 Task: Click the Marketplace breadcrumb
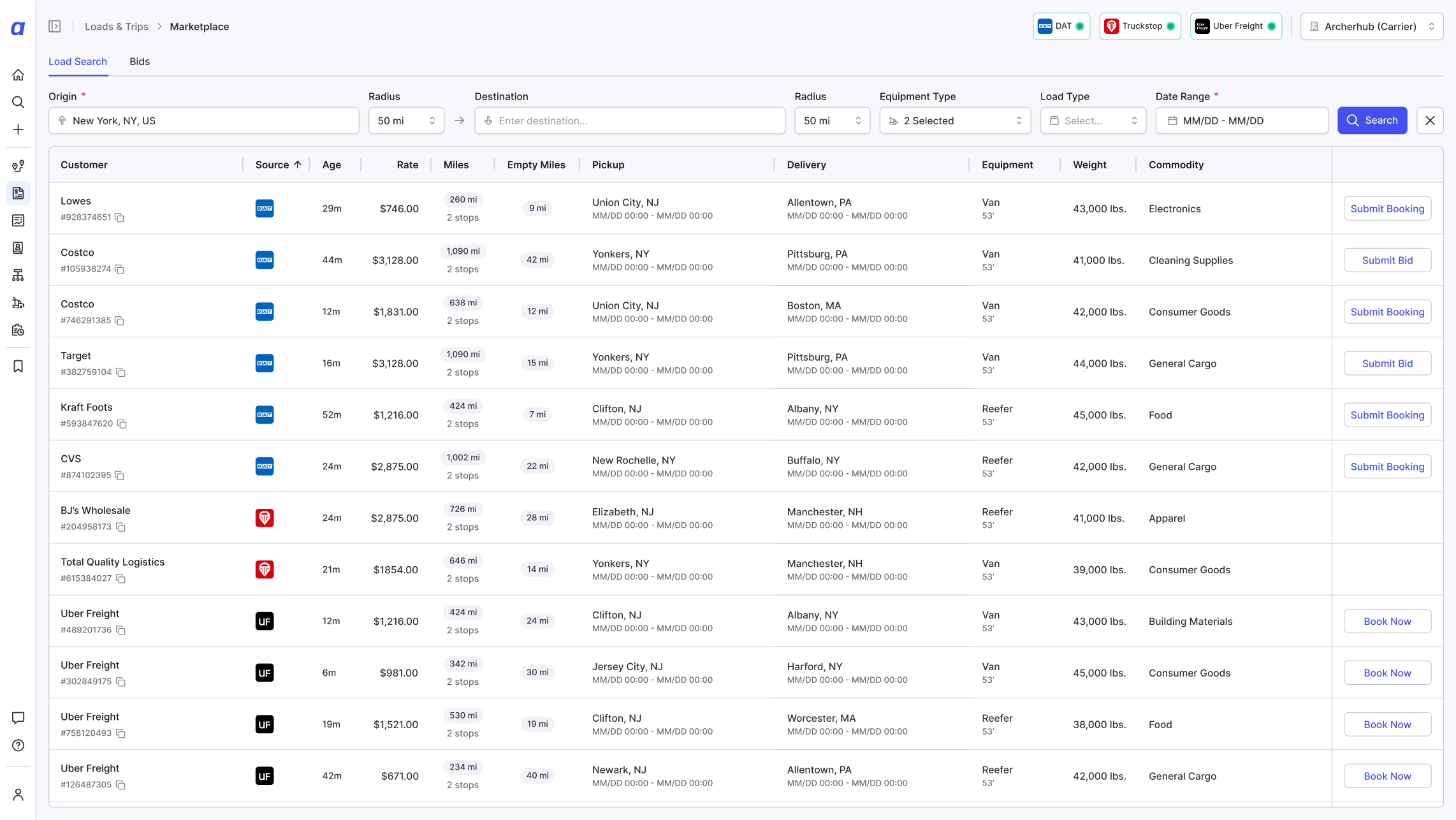click(200, 26)
